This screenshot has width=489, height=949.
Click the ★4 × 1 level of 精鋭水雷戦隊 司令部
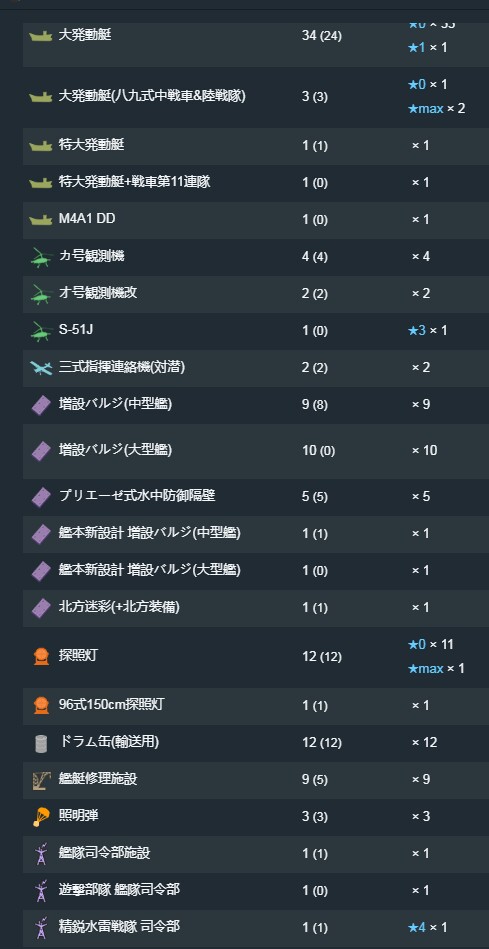427,927
